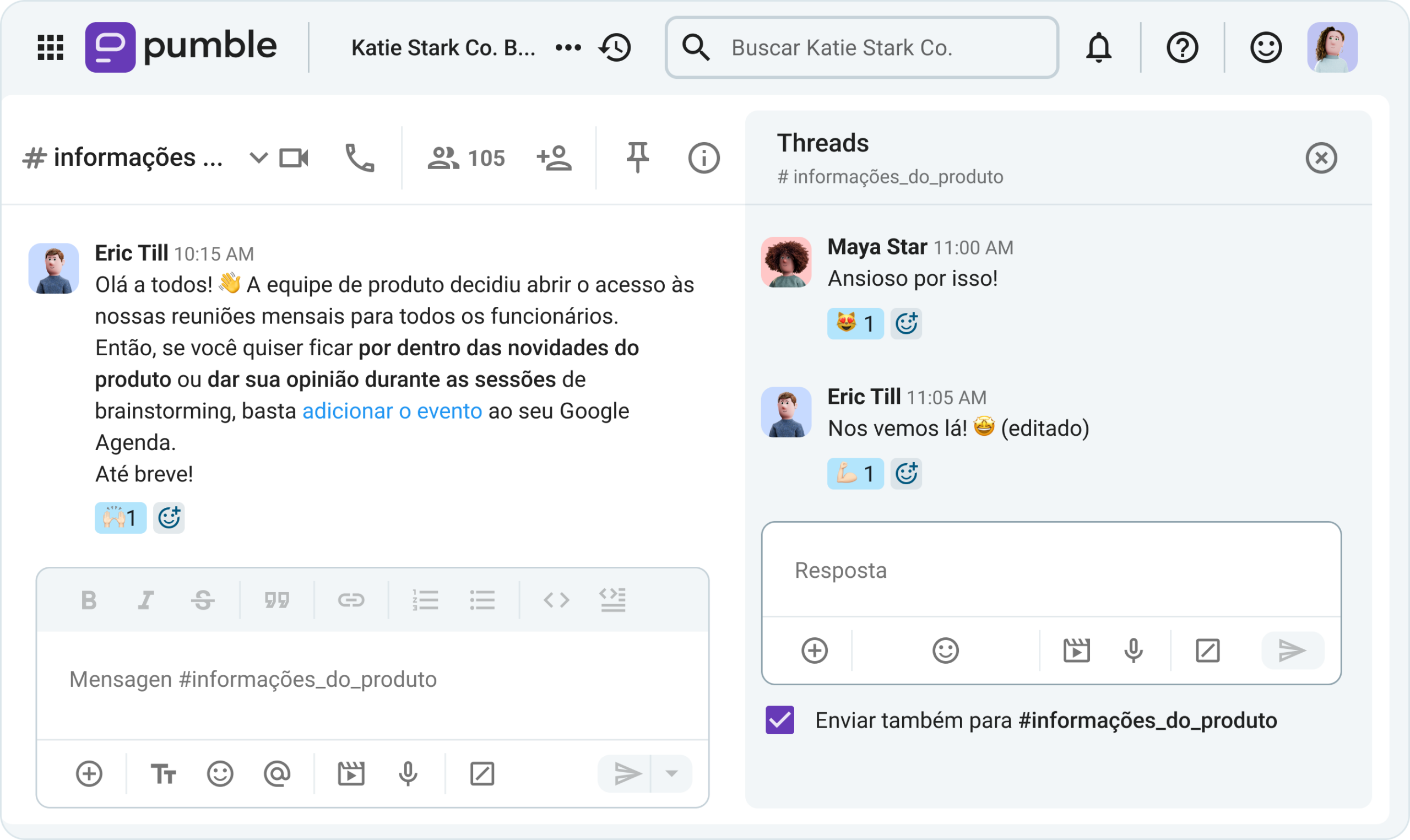Add a member to the channel
The width and height of the screenshot is (1410, 840).
coord(554,158)
